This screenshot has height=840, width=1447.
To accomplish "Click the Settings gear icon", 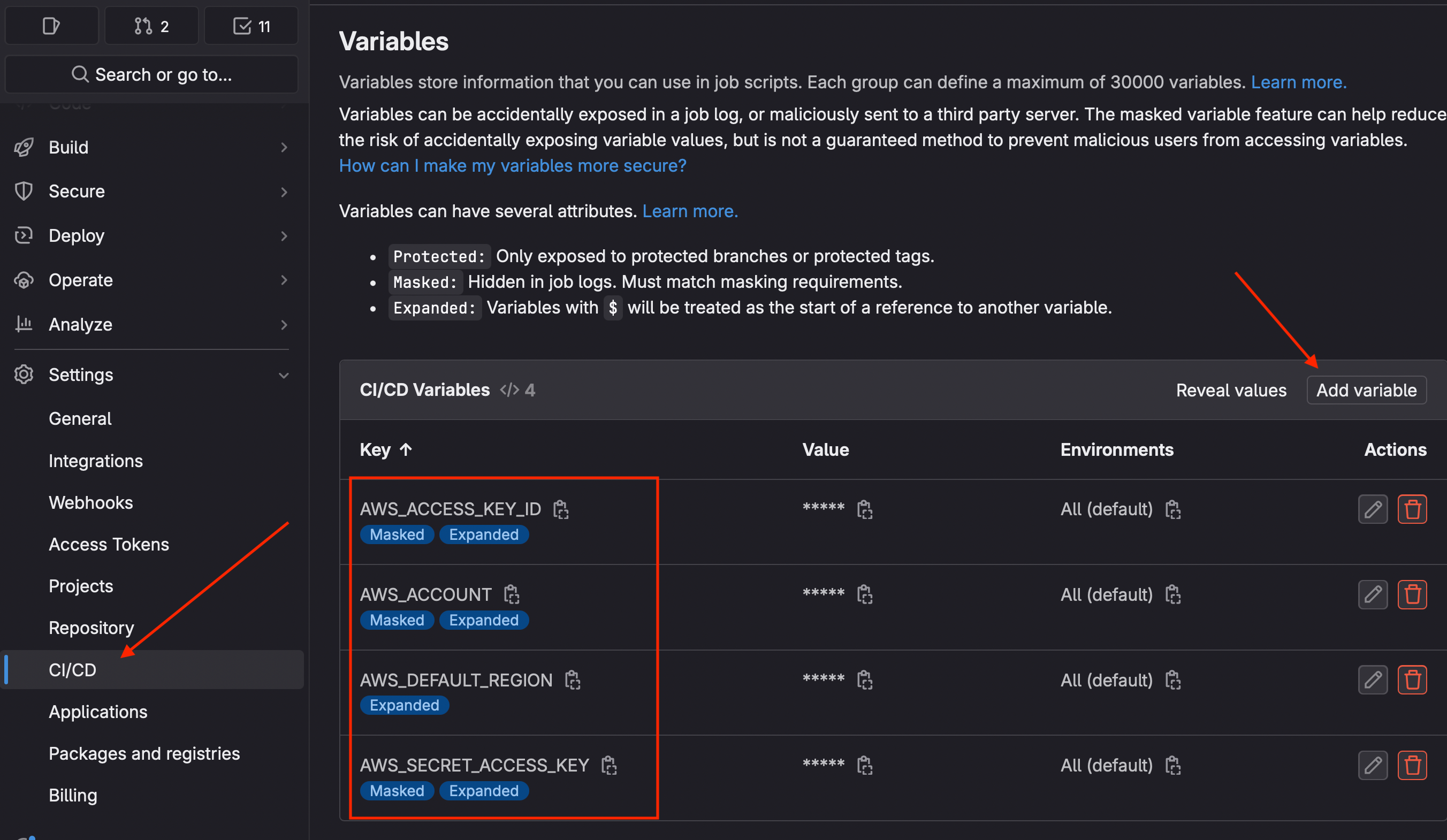I will click(24, 375).
